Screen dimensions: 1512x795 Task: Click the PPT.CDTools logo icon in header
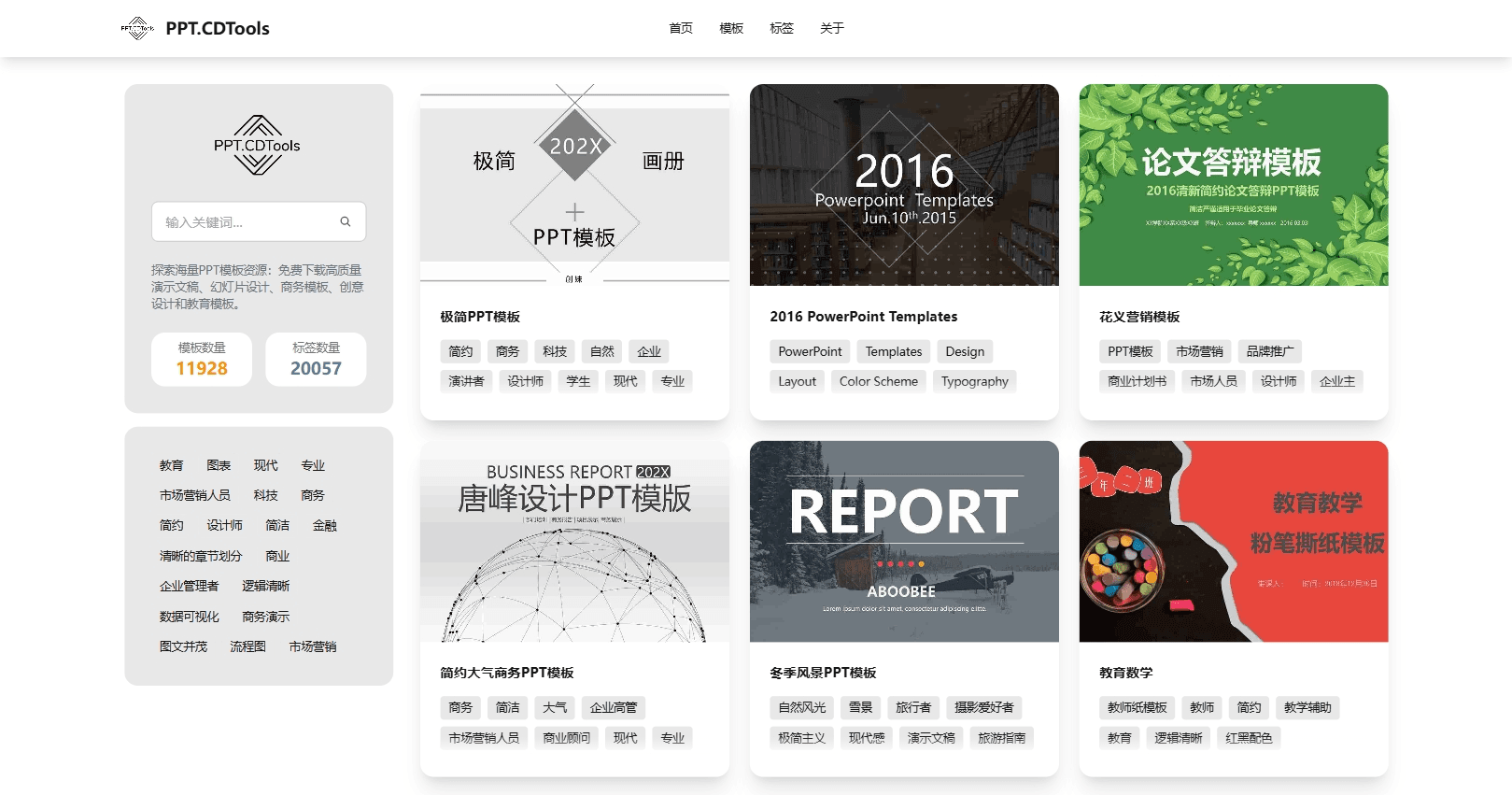point(137,28)
